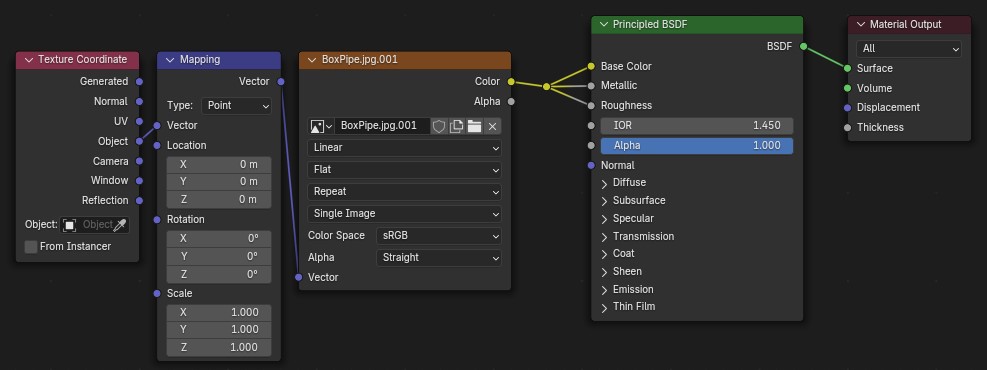Open the sRGB Color Space dropdown
This screenshot has height=370, width=987.
coord(438,235)
